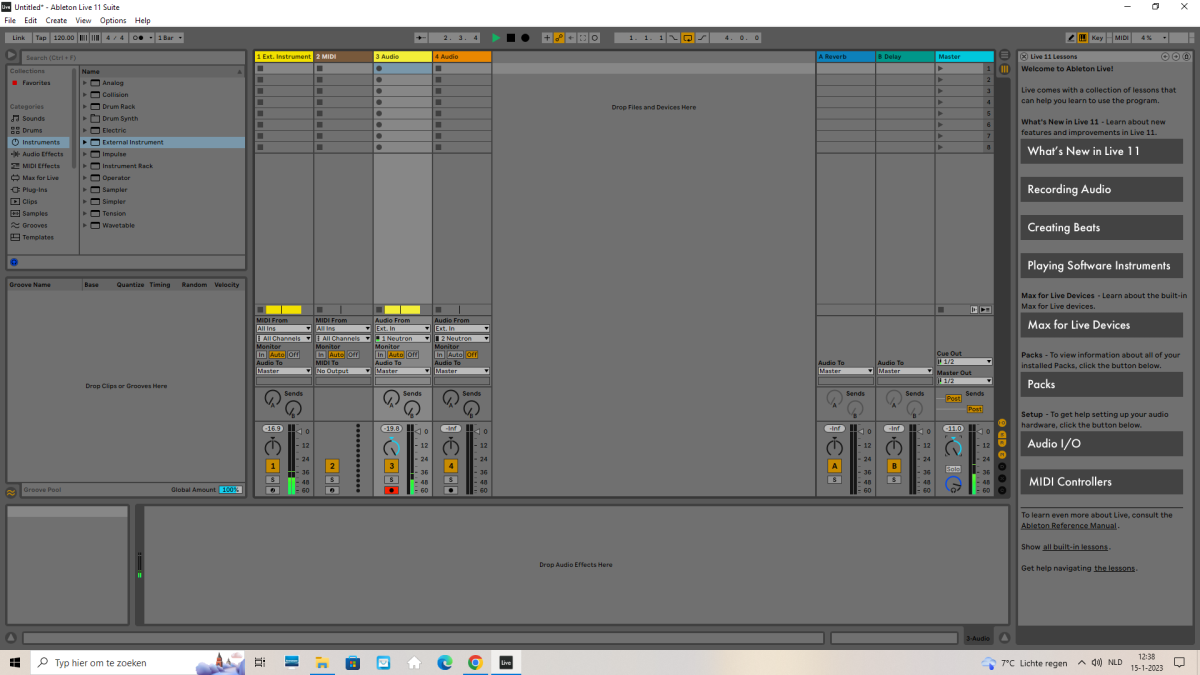The height and width of the screenshot is (675, 1200).
Task: Open Favorites collection in browser
Action: 36,83
